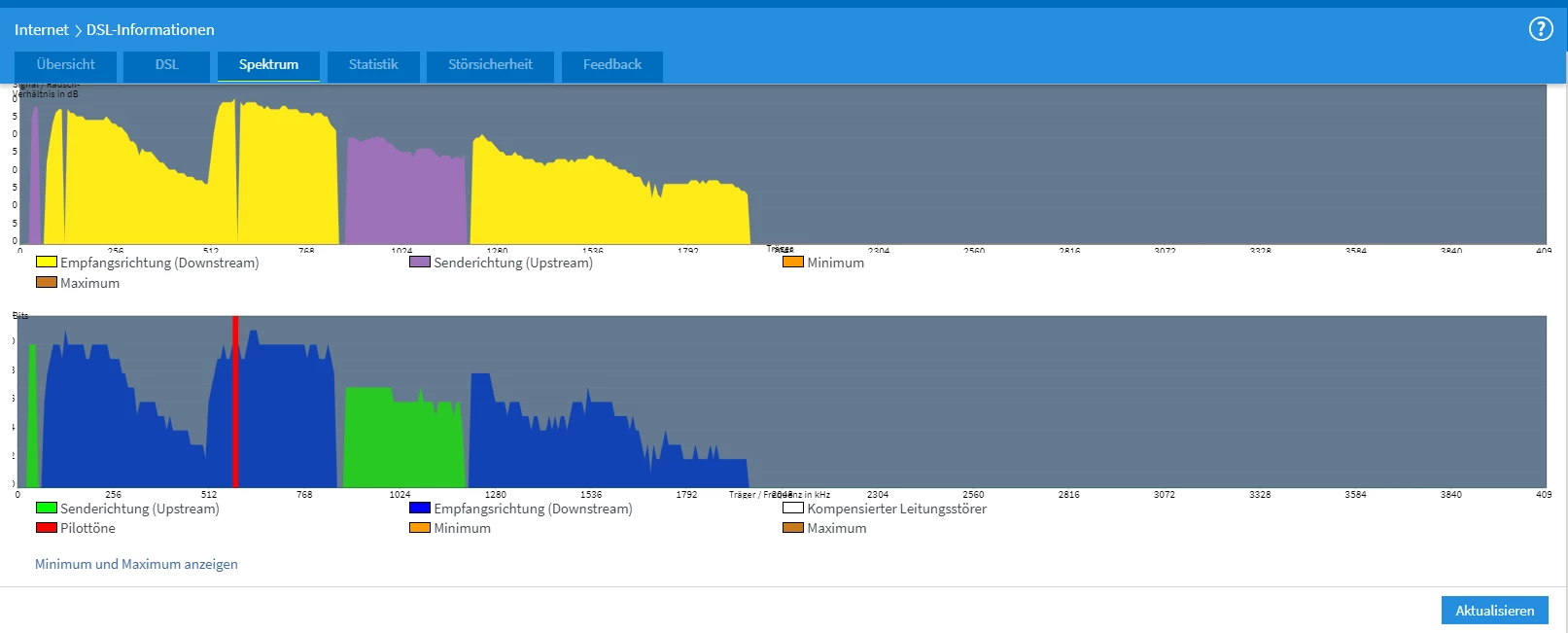Click the active Spektrum tab
The image size is (1568, 633).
tap(268, 65)
